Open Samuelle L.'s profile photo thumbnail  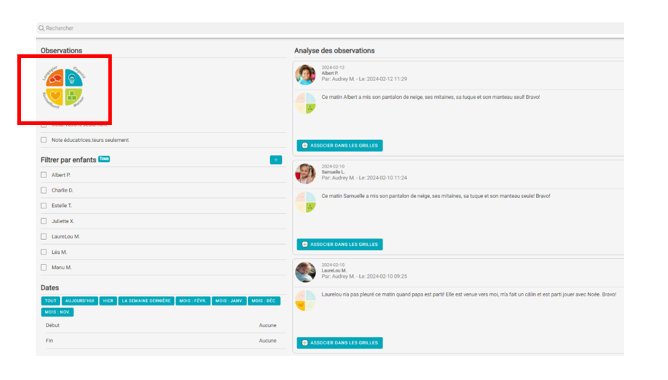[x=305, y=173]
